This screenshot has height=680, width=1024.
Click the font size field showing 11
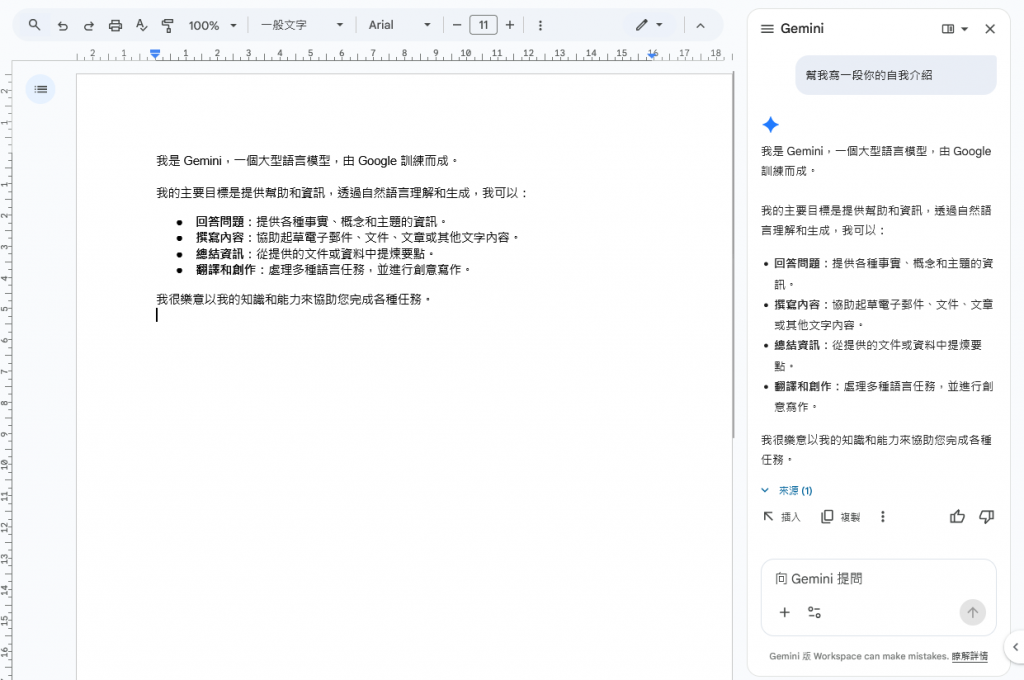[483, 25]
